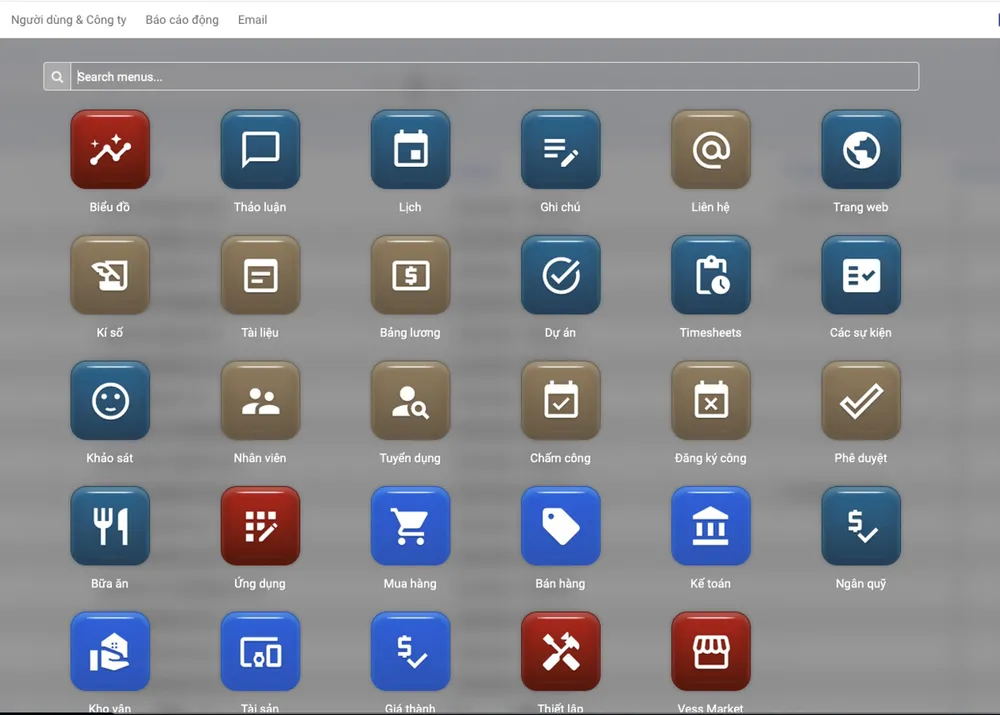Image resolution: width=1000 pixels, height=715 pixels.
Task: Open the Chấm công attendance app
Action: click(560, 401)
